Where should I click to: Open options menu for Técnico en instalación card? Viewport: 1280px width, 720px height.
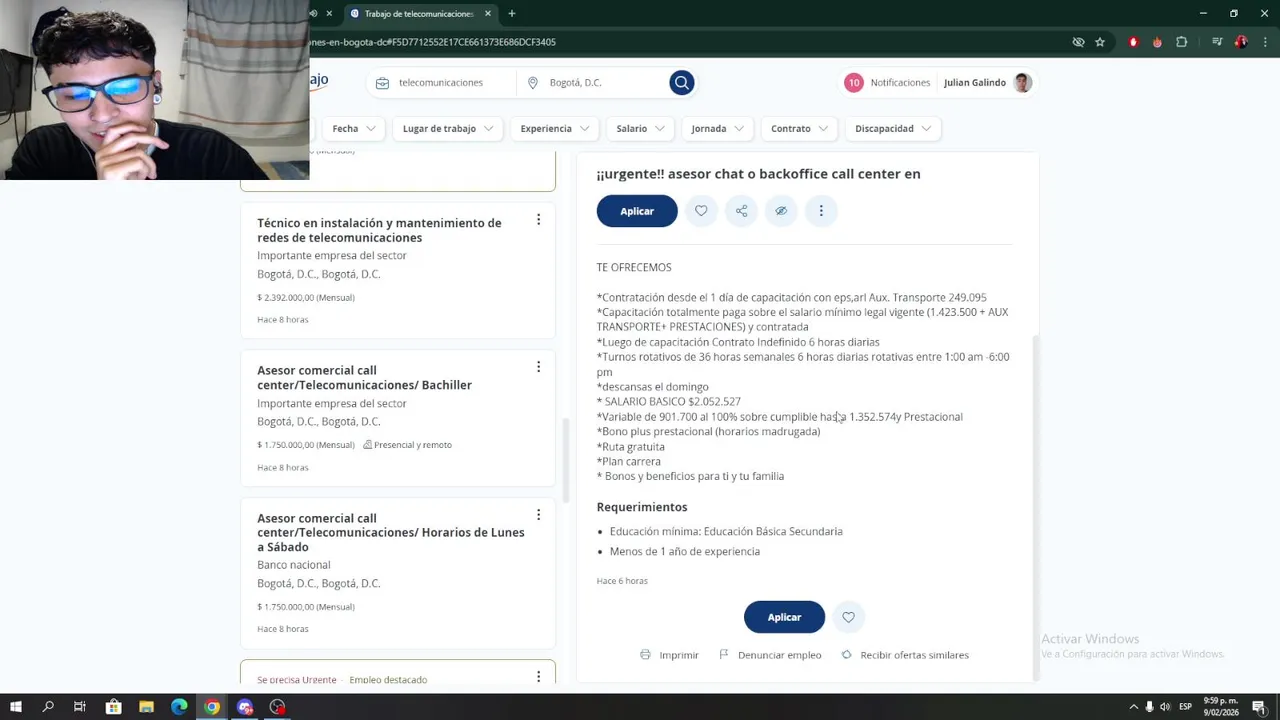coord(538,220)
